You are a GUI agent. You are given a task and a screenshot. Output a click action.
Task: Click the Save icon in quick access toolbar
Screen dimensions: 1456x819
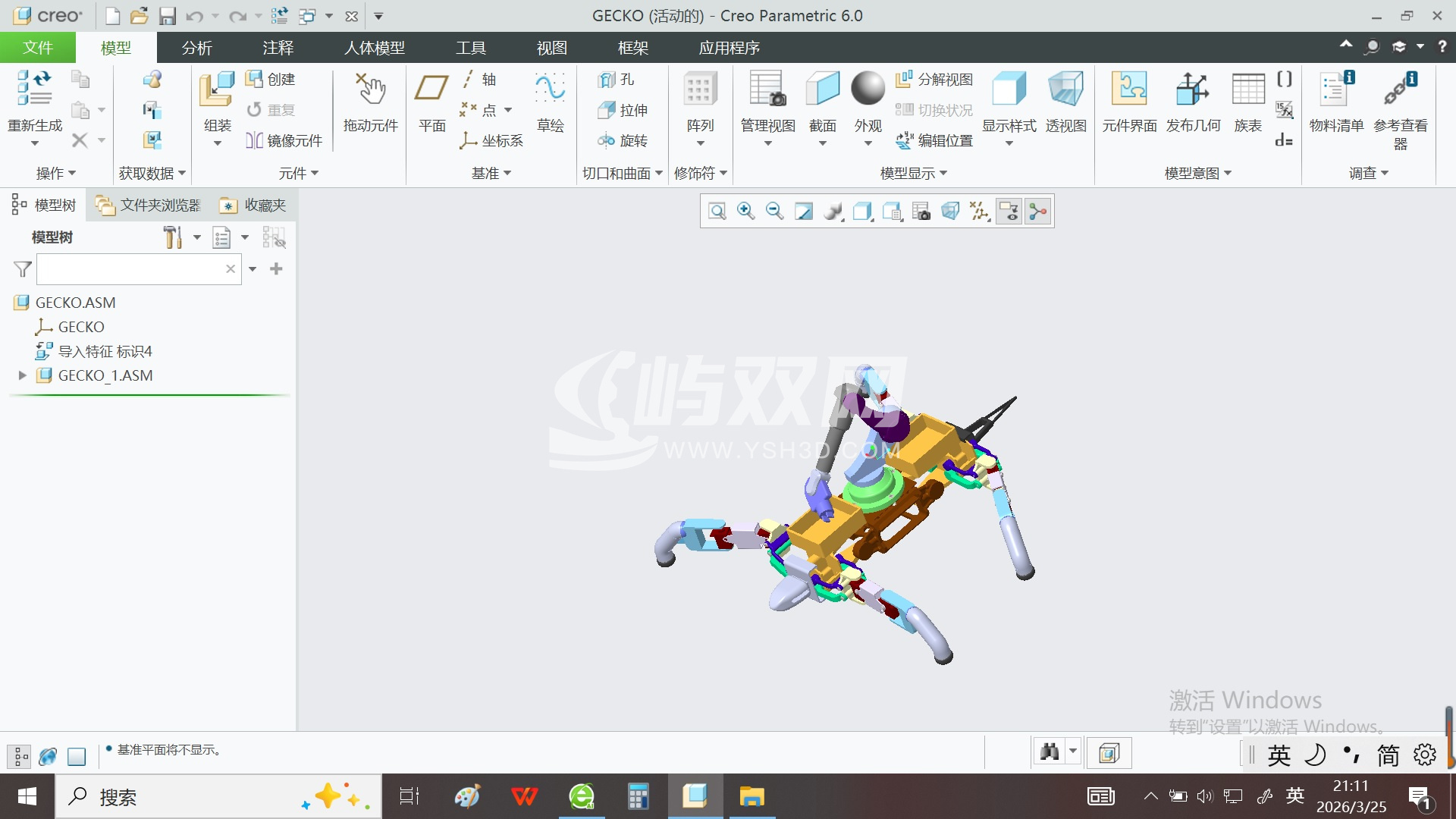click(x=167, y=16)
